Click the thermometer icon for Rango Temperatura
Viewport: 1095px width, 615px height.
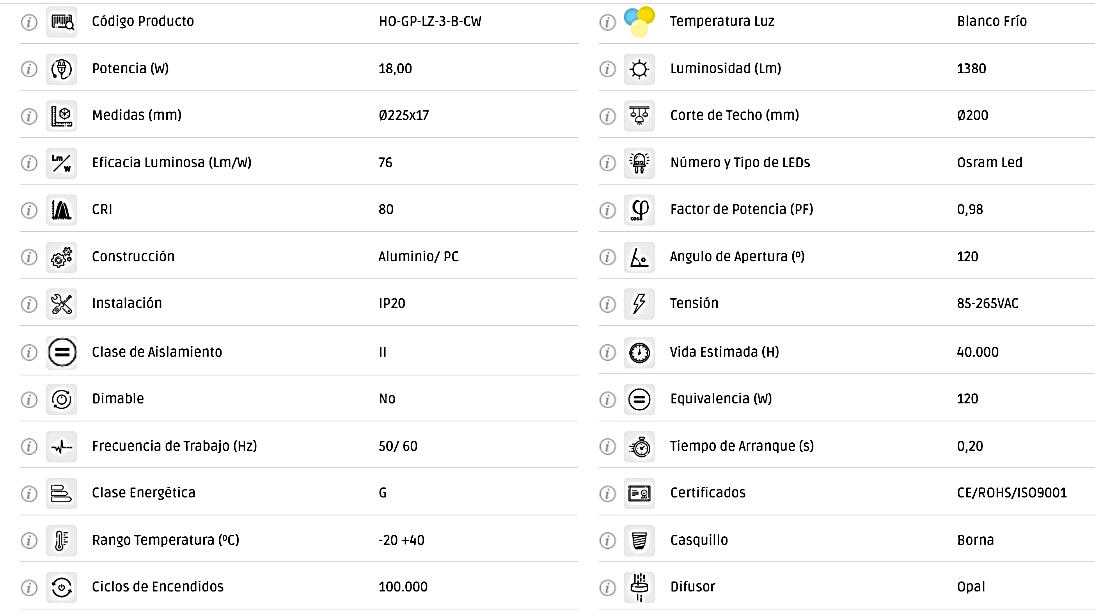[62, 540]
